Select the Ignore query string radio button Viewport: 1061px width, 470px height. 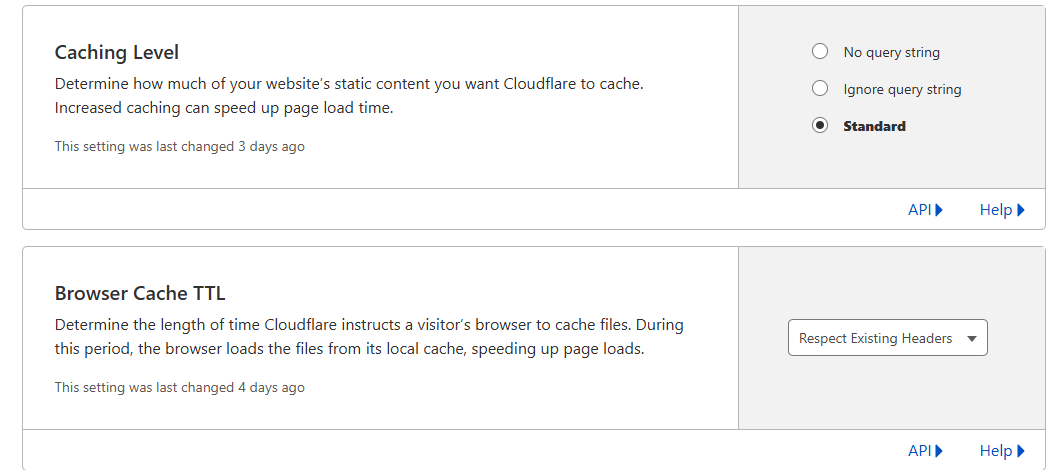820,89
